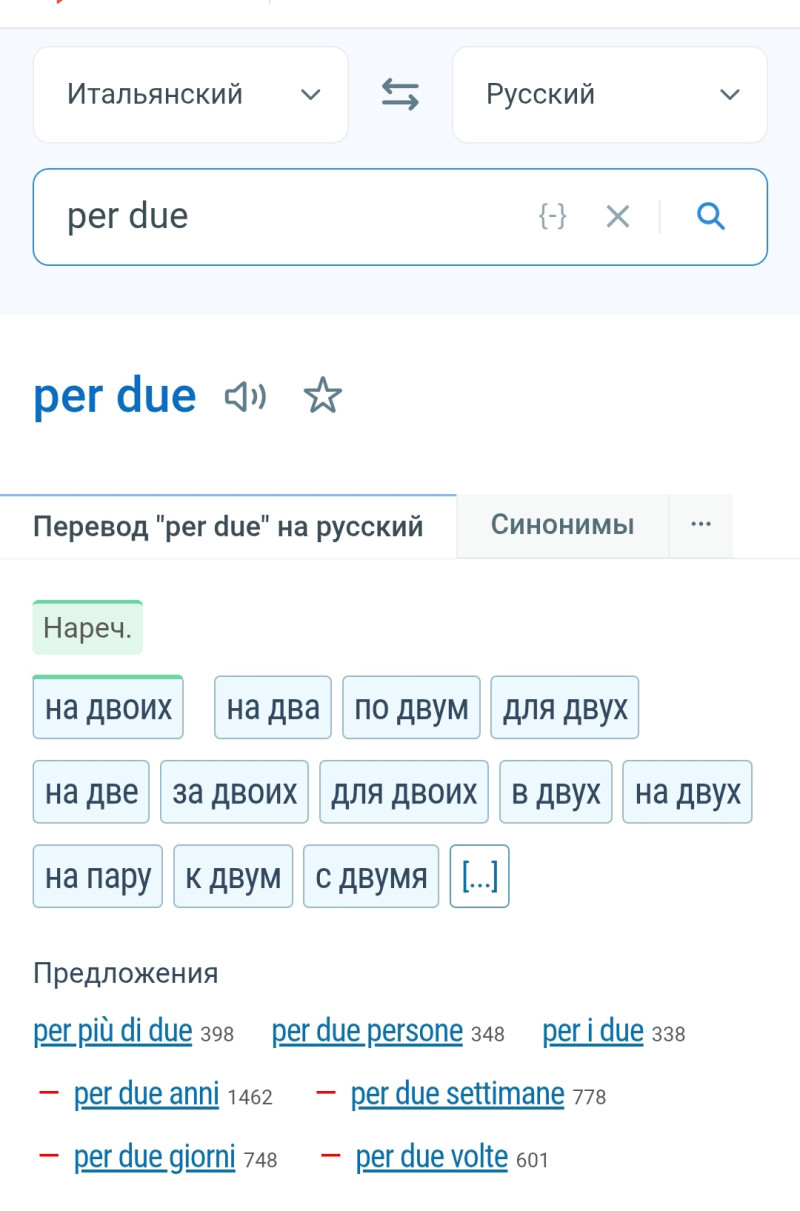The width and height of the screenshot is (800, 1211).
Task: Open the three-dots more tabs menu
Action: (701, 525)
